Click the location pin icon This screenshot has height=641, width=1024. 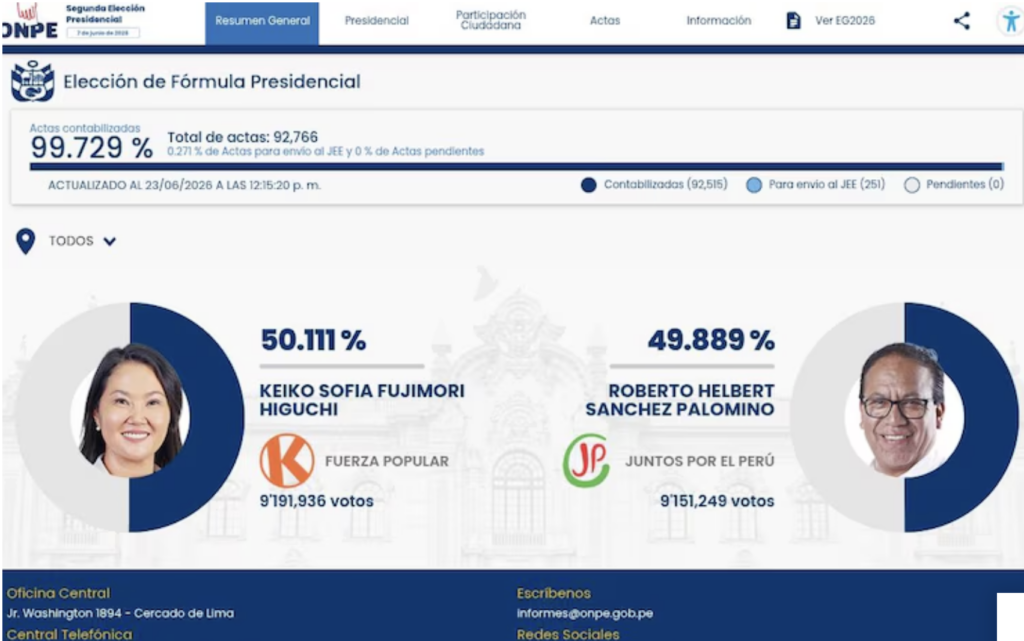[x=25, y=241]
